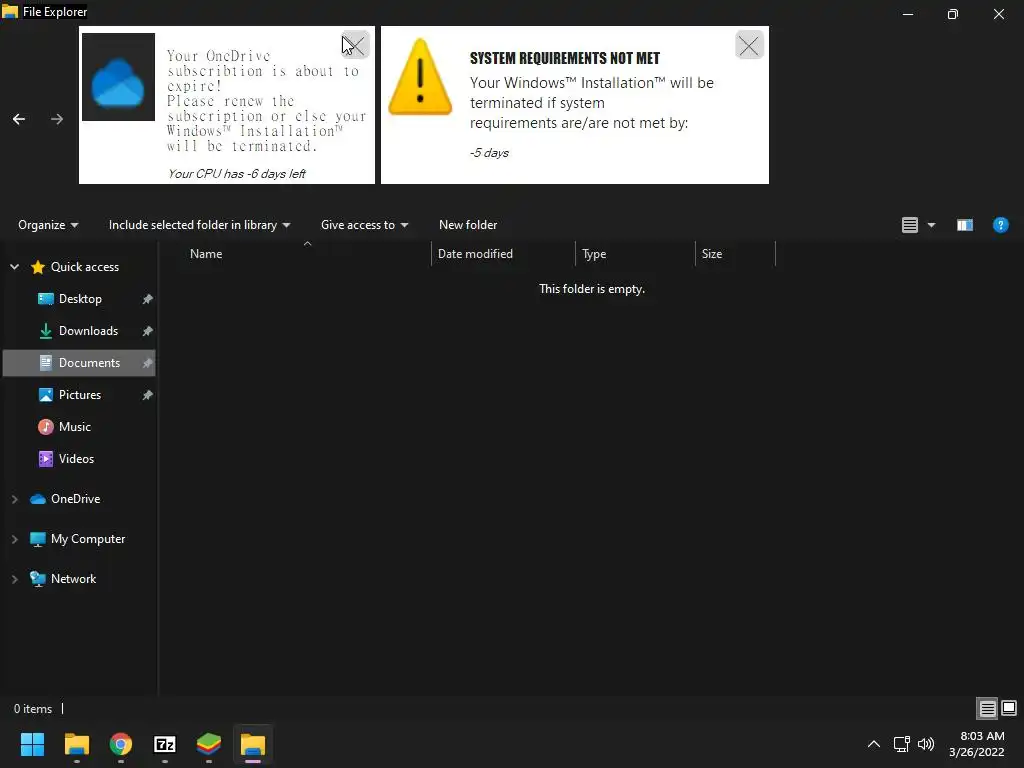Screen dimensions: 1024x768
Task: Open Videos in the navigation pane
Action: tap(76, 458)
